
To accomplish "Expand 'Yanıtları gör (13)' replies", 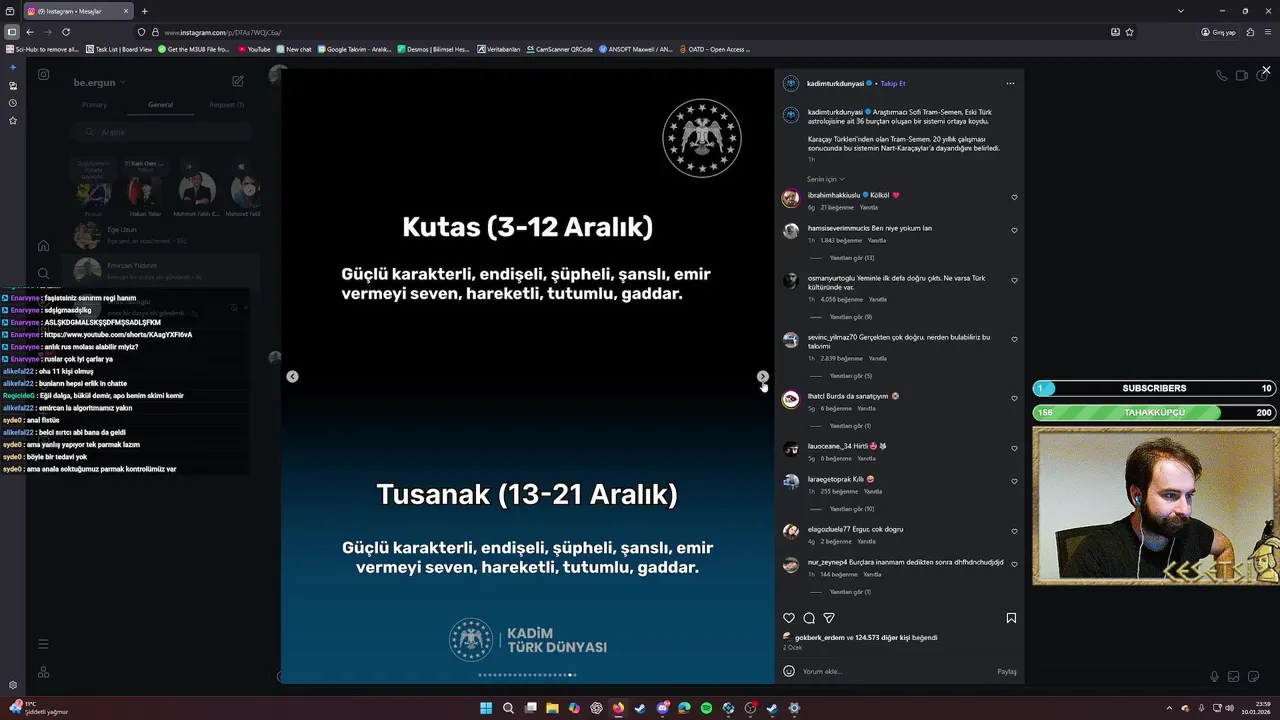I will (851, 258).
